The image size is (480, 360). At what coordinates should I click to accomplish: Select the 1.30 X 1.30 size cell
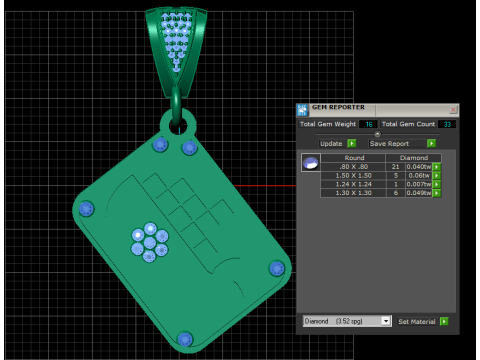point(353,193)
